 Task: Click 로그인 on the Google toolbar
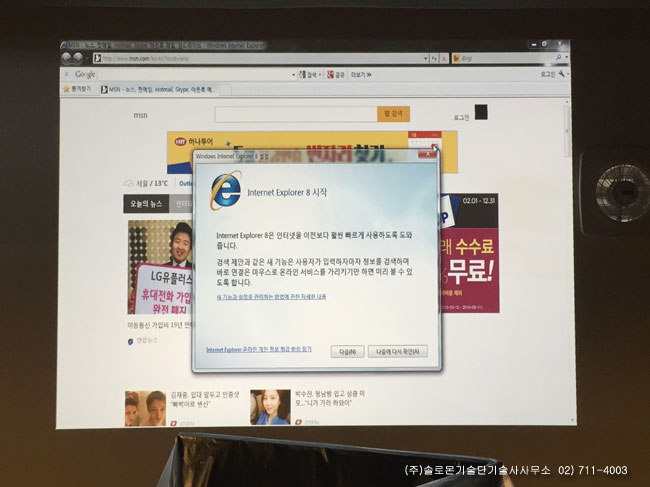pos(547,74)
